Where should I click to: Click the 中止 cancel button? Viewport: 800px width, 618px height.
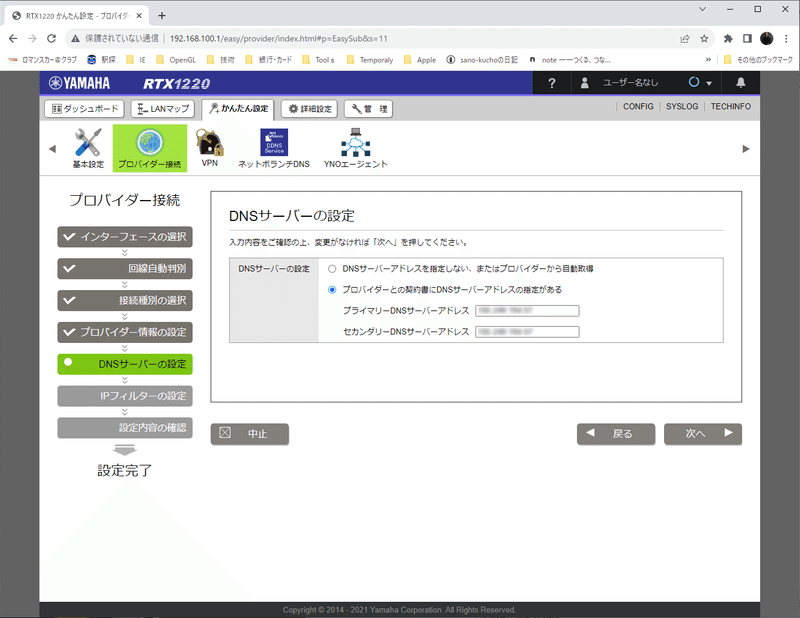tap(249, 434)
